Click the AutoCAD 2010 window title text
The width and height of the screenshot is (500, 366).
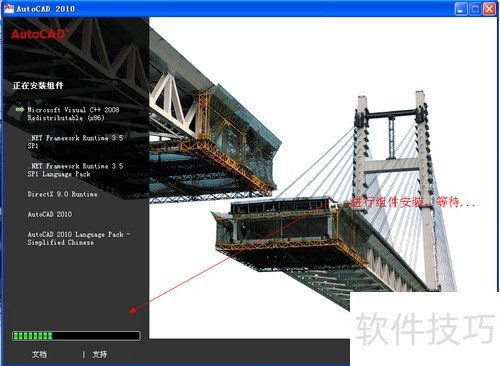(x=46, y=9)
